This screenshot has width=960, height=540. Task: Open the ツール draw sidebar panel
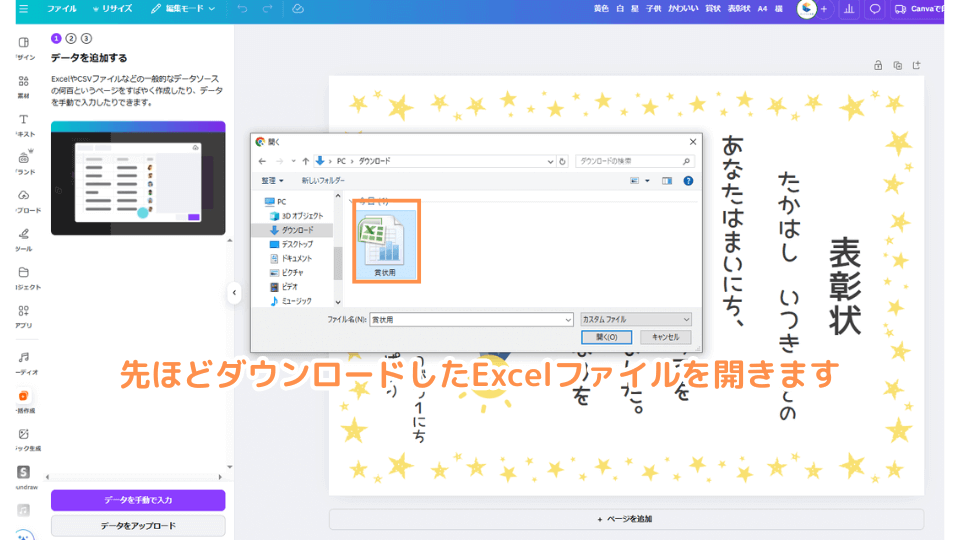point(23,240)
